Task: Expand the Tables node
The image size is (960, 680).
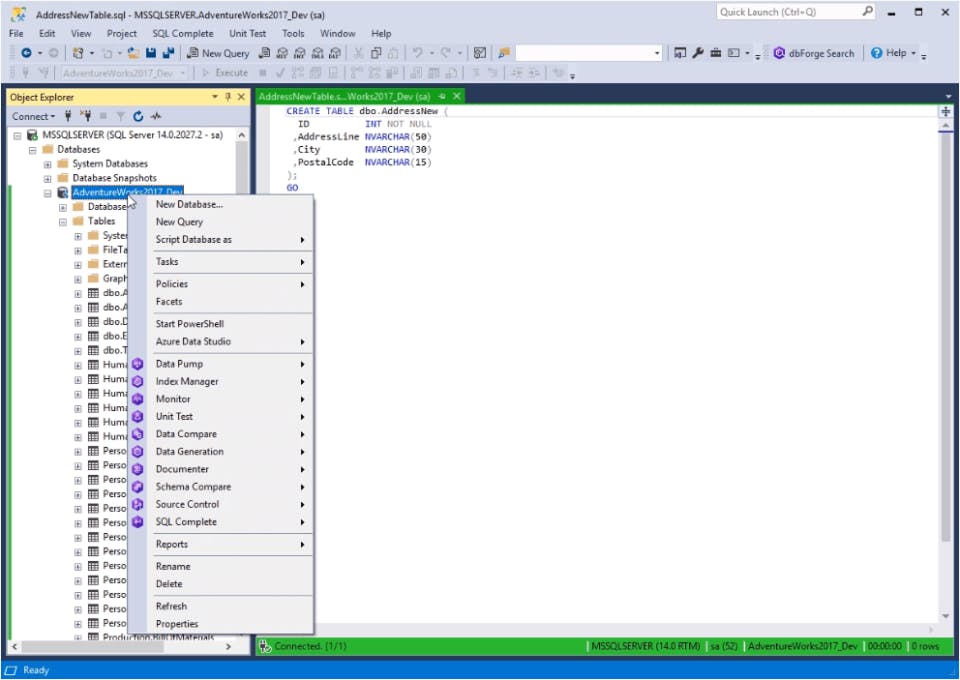Action: [x=62, y=220]
